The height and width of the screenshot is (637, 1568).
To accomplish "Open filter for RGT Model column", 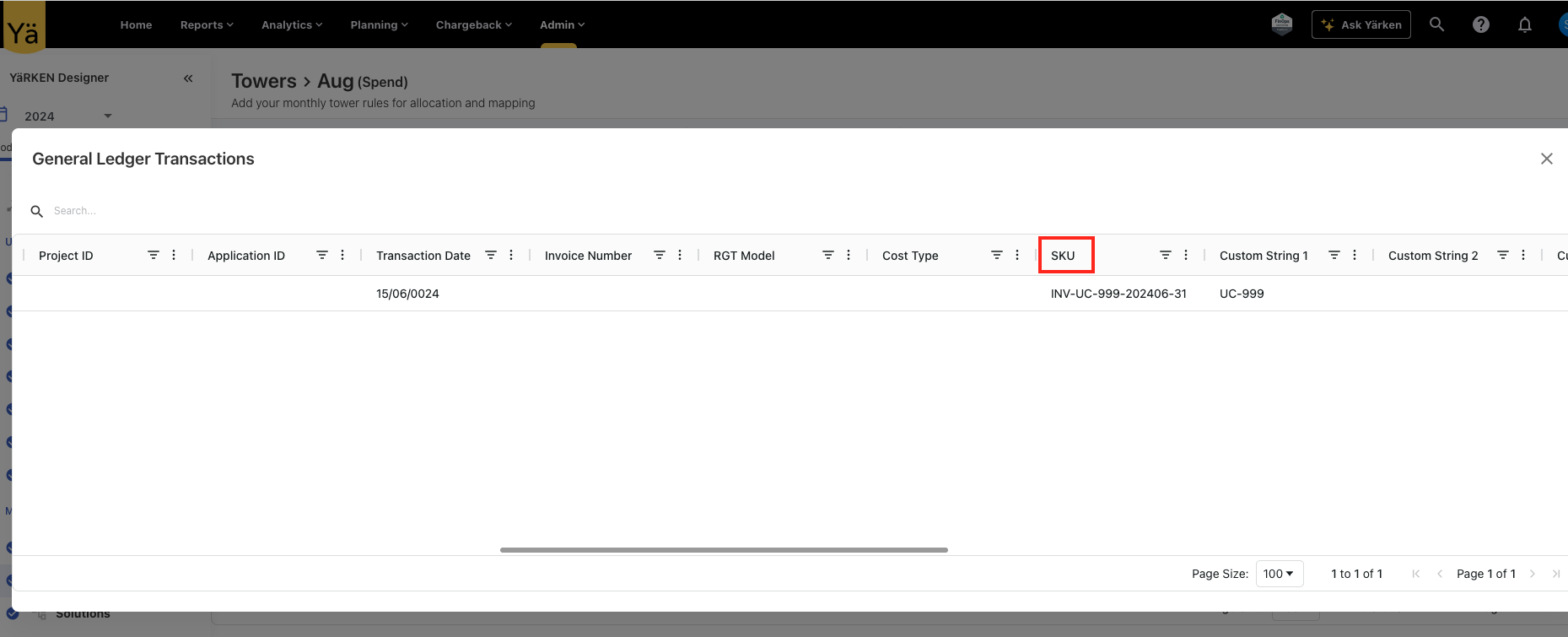I will 828,255.
